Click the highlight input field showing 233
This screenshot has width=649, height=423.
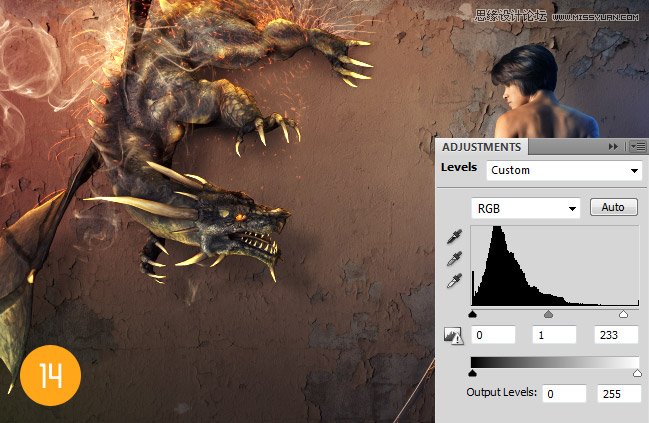[615, 335]
